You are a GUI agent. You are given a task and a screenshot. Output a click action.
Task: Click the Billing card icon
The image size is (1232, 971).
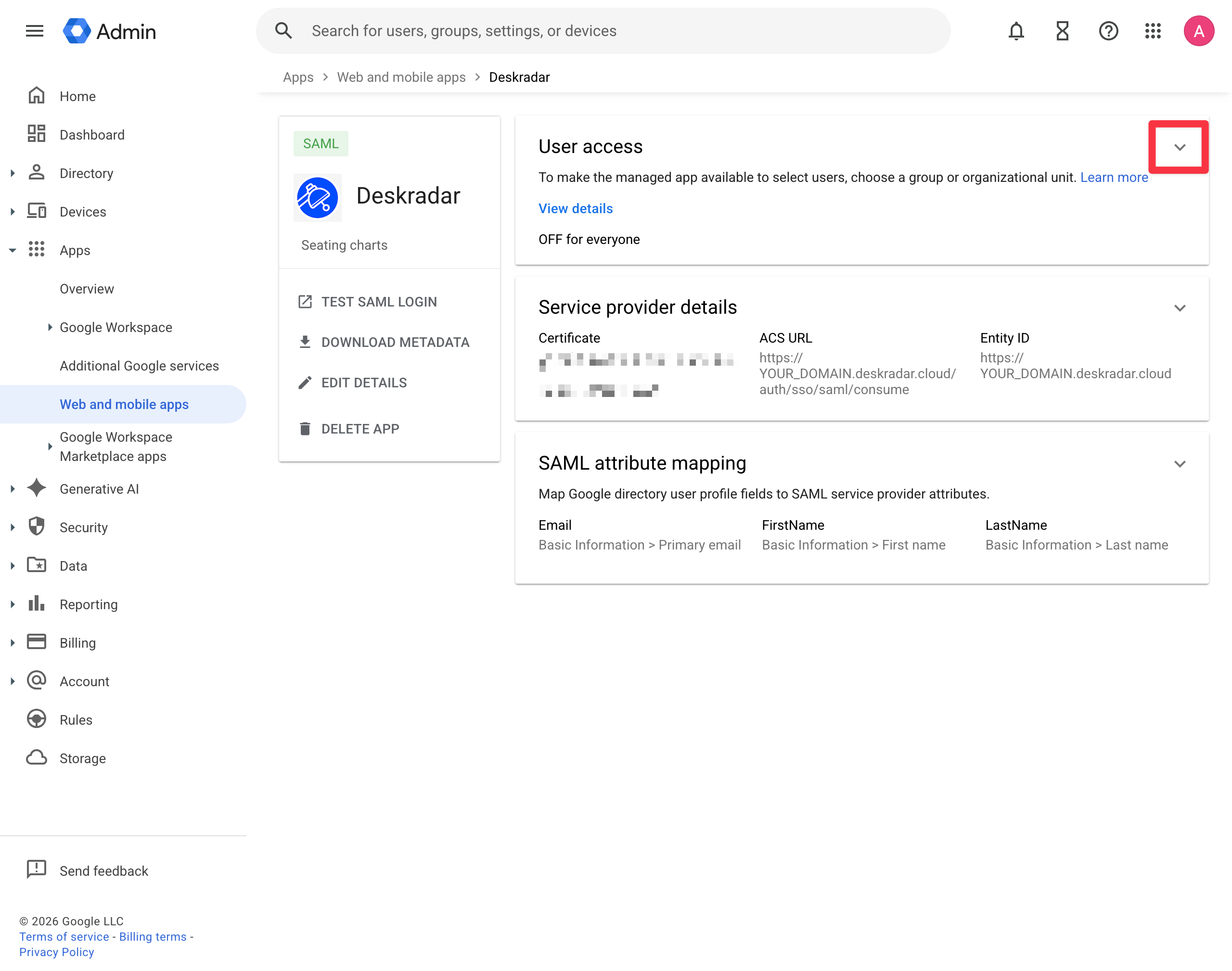[37, 642]
